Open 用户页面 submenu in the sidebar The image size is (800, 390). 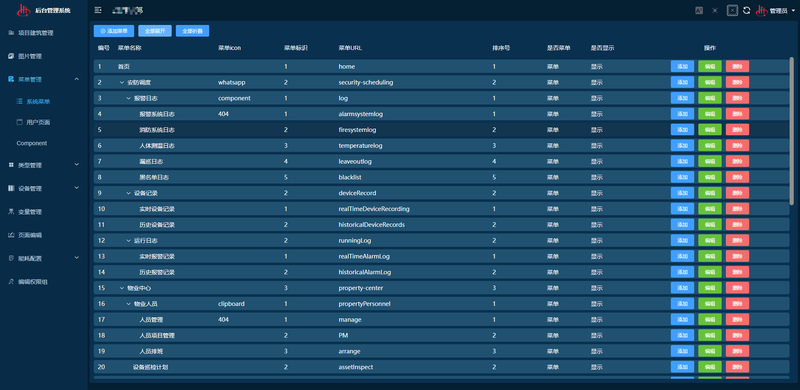(x=38, y=123)
